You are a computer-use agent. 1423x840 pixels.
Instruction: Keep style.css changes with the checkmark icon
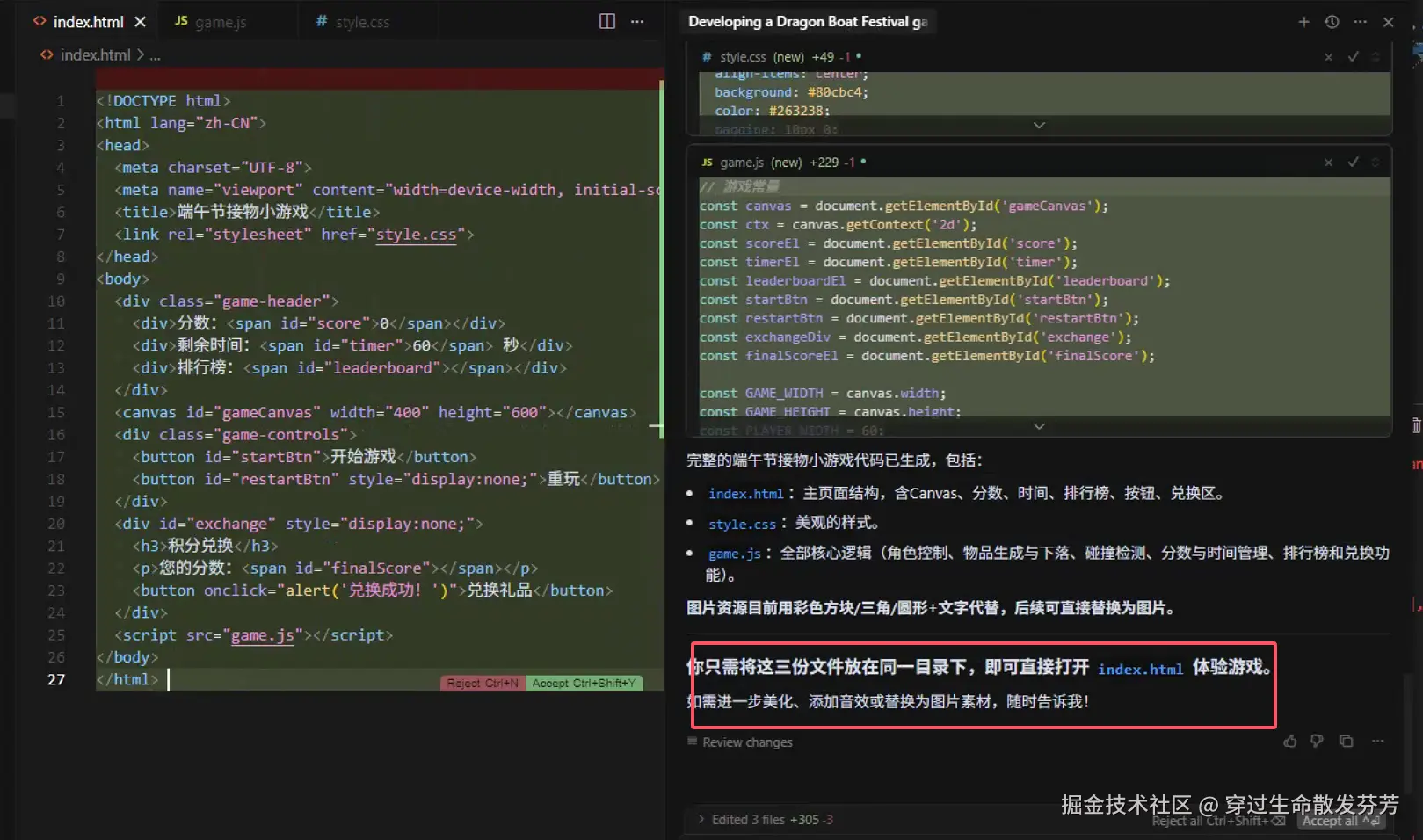click(x=1353, y=56)
